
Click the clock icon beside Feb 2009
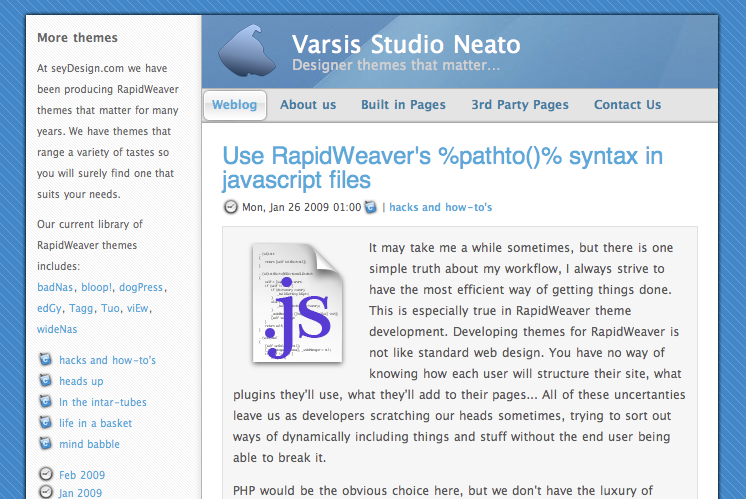click(44, 474)
